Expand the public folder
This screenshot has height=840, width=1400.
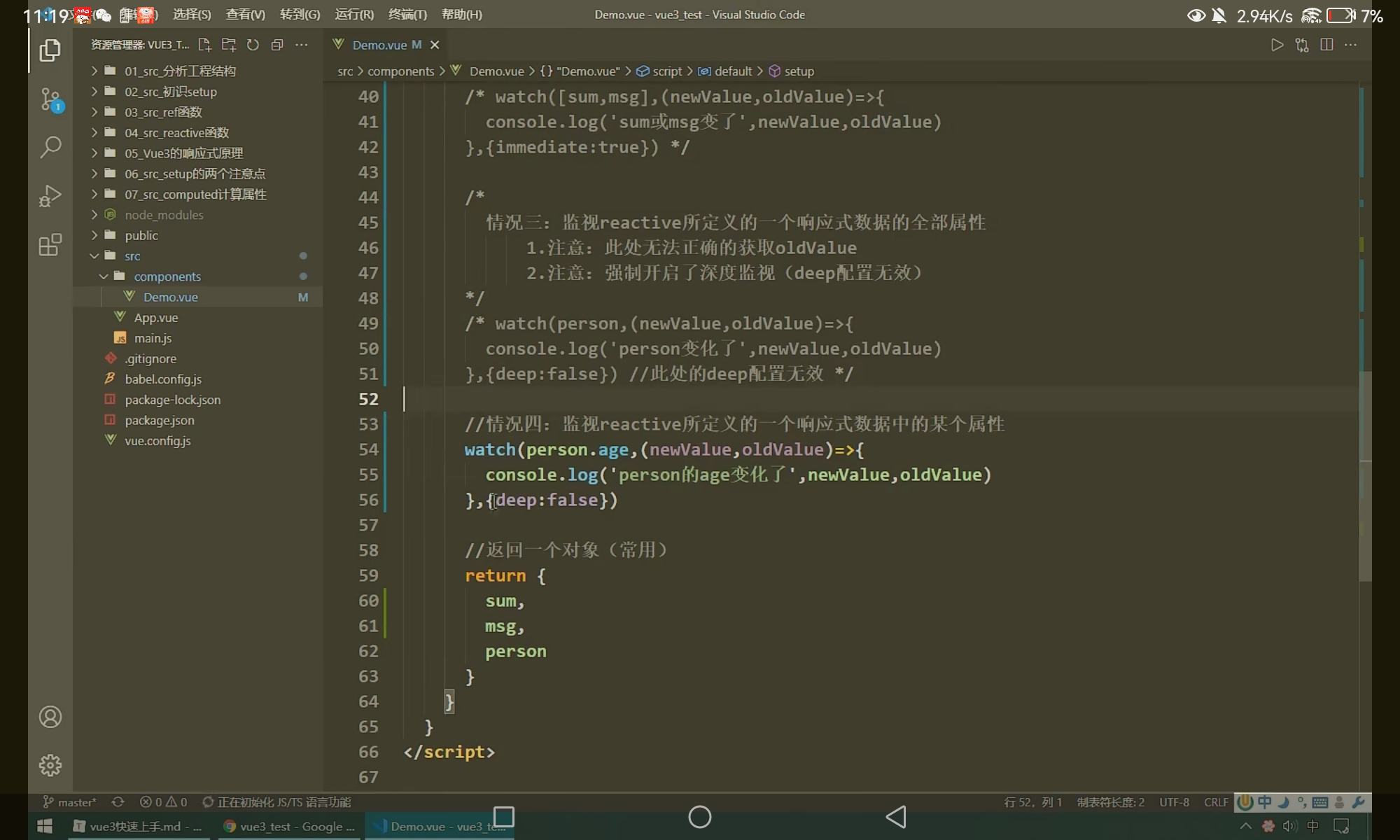coord(141,236)
